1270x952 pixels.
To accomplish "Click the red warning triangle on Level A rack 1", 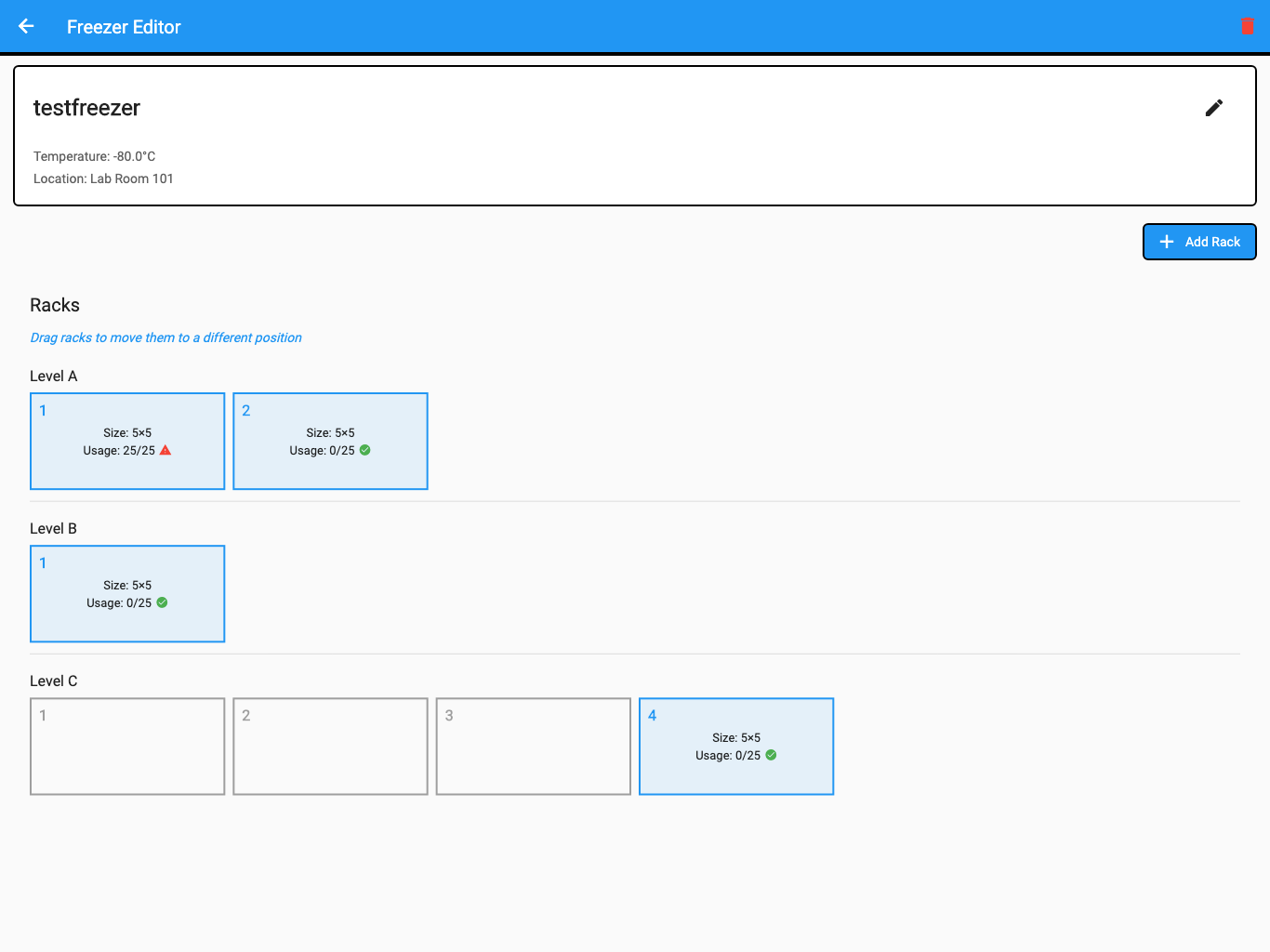I will [x=165, y=450].
